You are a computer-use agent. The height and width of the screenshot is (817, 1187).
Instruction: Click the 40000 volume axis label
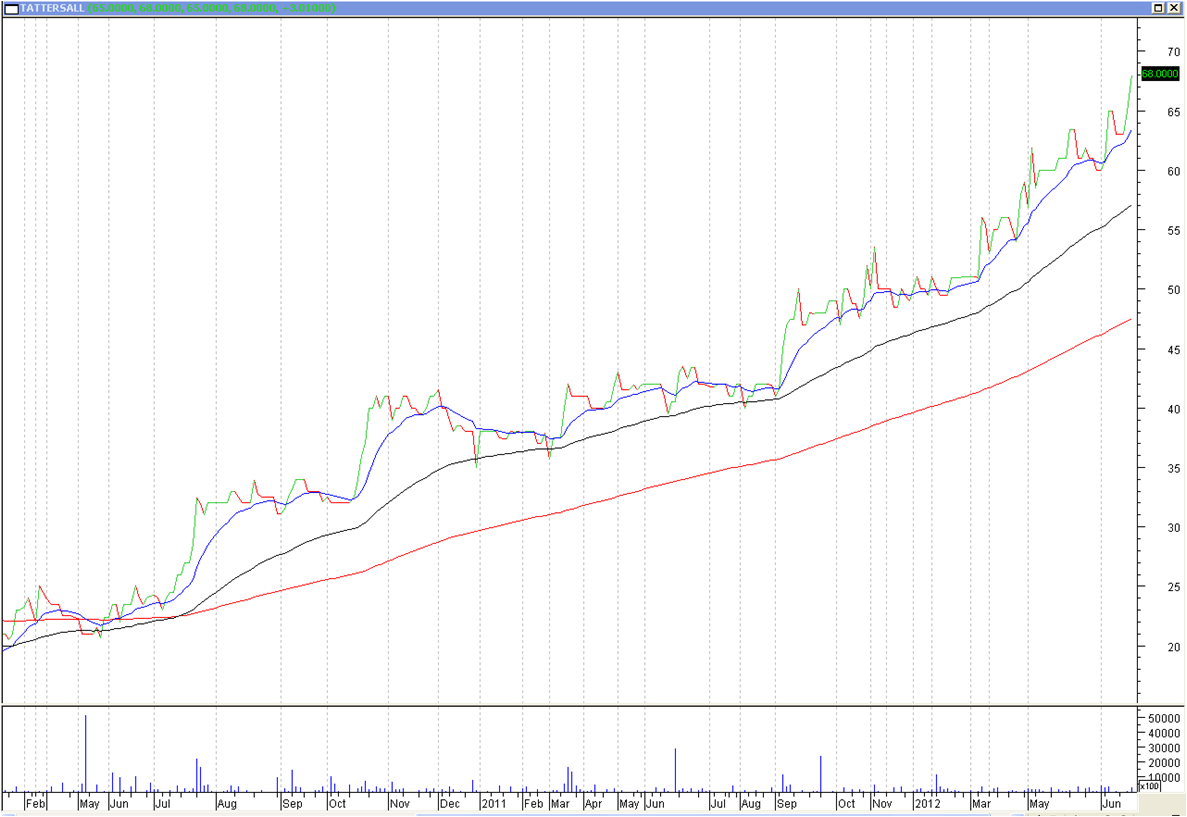(x=1164, y=733)
